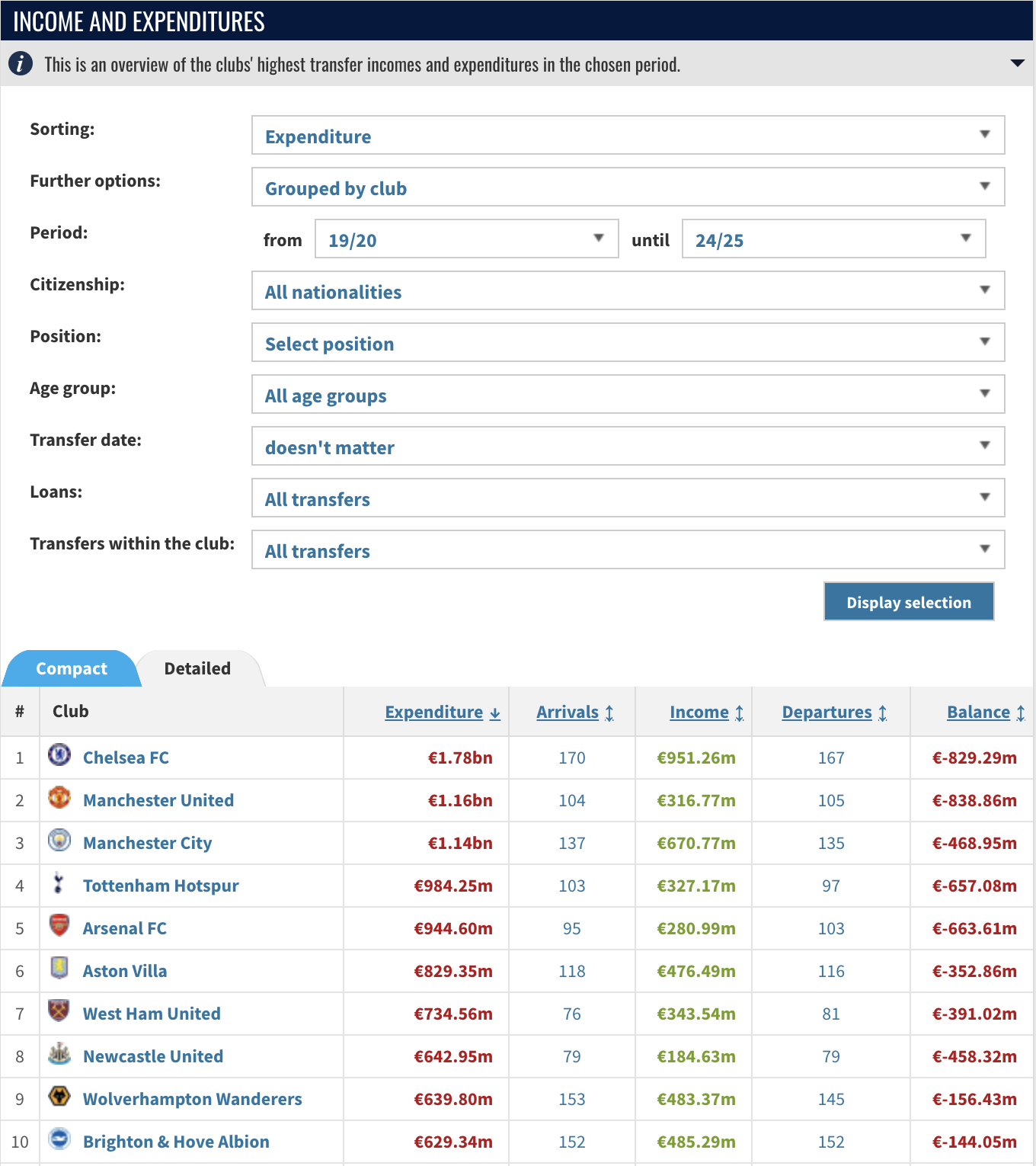Viewport: 1036px width, 1166px height.
Task: Open Newcastle United club link
Action: [153, 1056]
